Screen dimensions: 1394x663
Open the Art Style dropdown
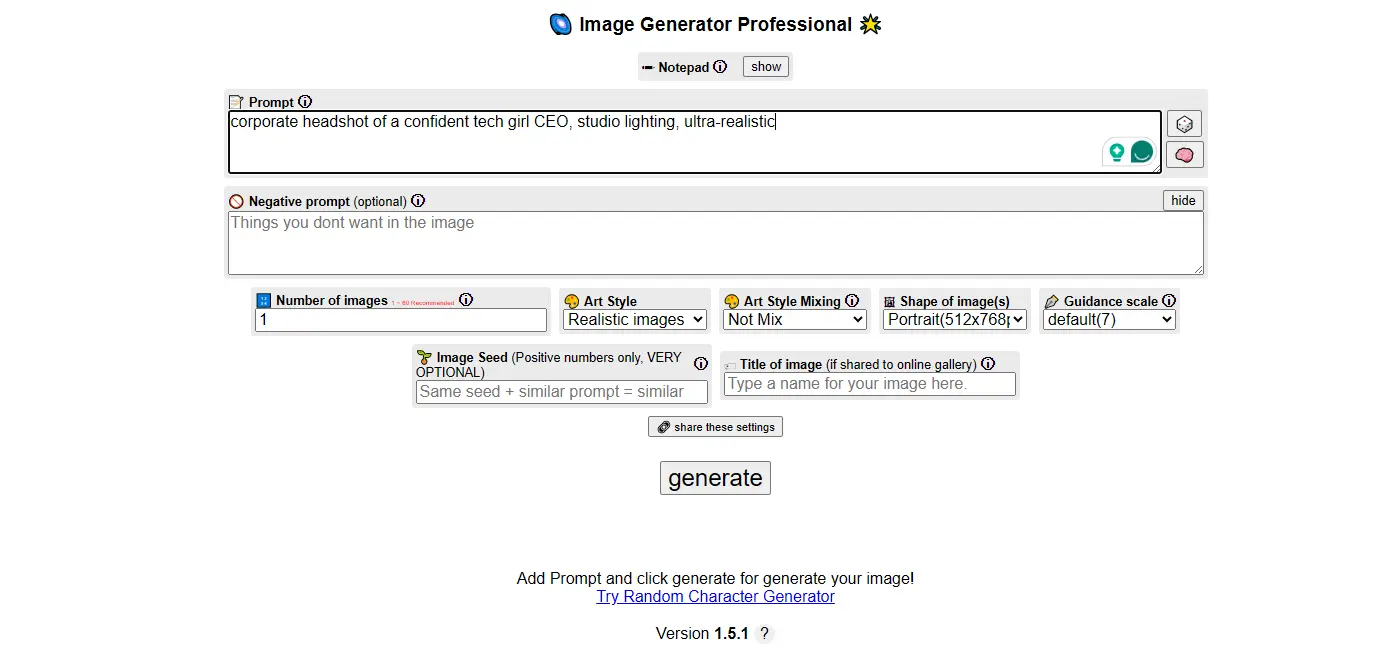[x=635, y=320]
